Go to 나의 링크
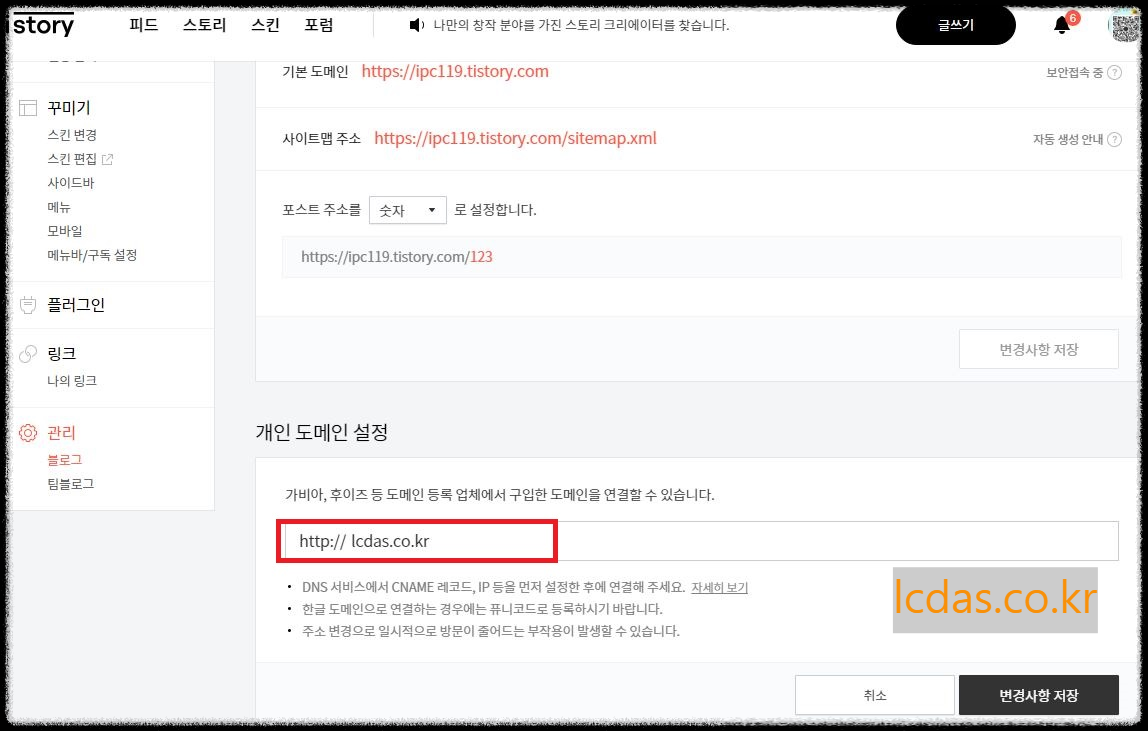The width and height of the screenshot is (1148, 731). point(72,381)
